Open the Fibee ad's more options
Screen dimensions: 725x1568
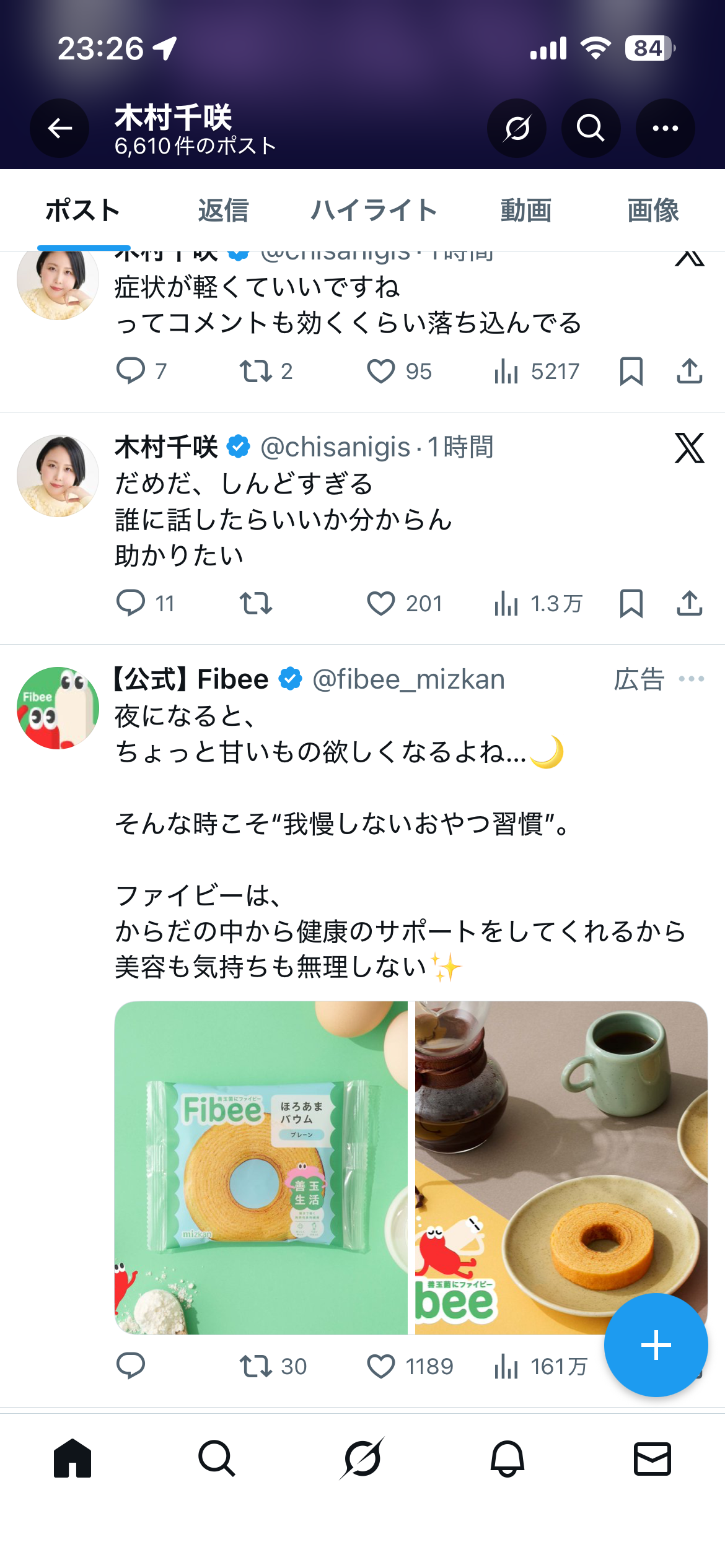pyautogui.click(x=692, y=679)
